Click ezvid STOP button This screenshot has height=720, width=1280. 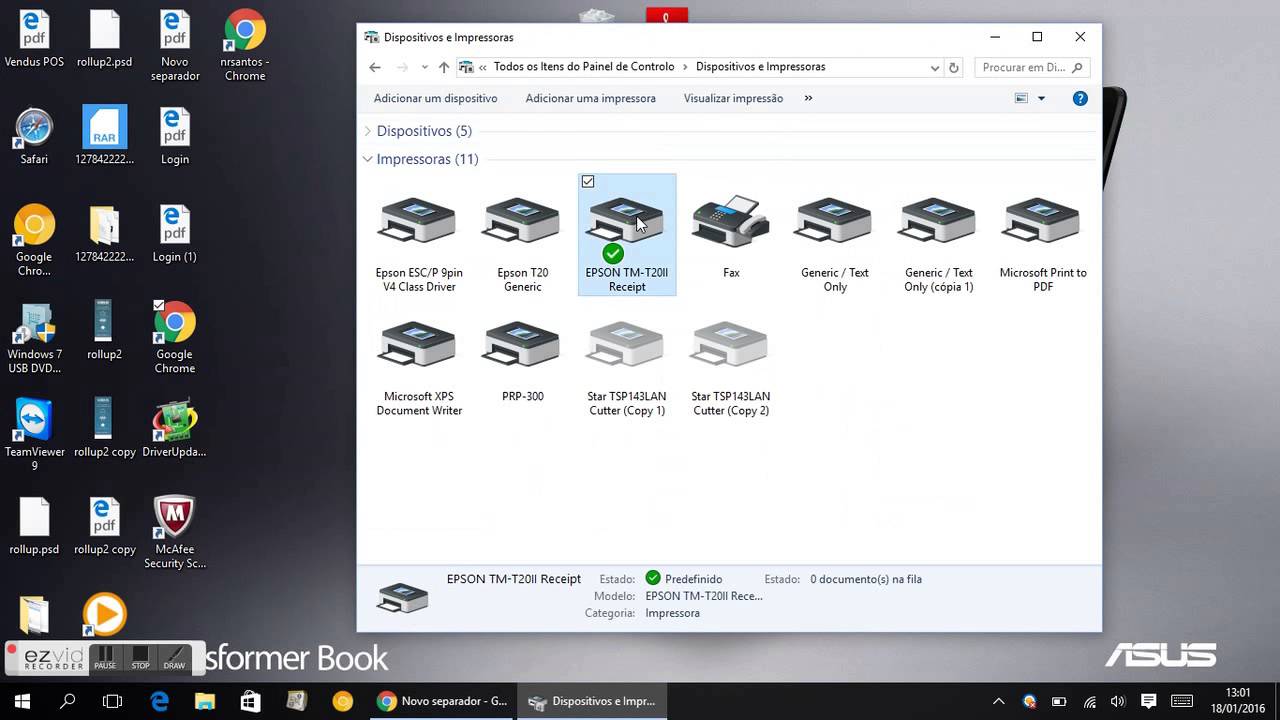140,659
